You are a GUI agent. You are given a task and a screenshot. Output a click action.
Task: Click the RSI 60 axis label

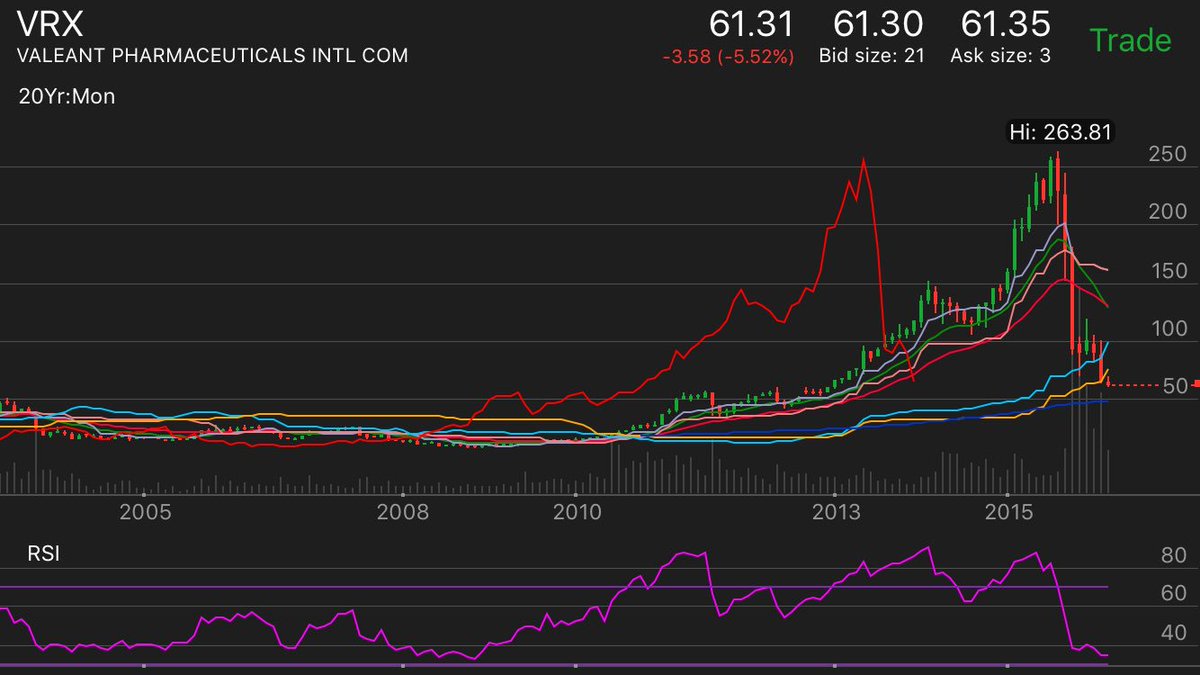[1174, 594]
